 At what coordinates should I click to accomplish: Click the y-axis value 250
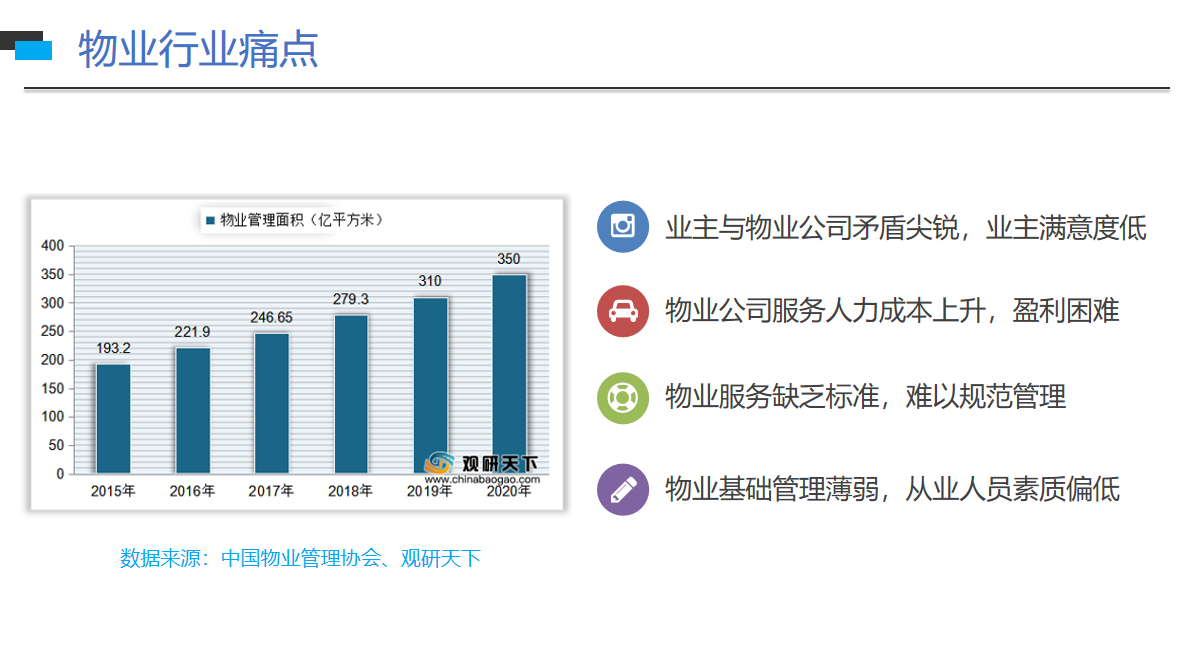click(x=53, y=331)
